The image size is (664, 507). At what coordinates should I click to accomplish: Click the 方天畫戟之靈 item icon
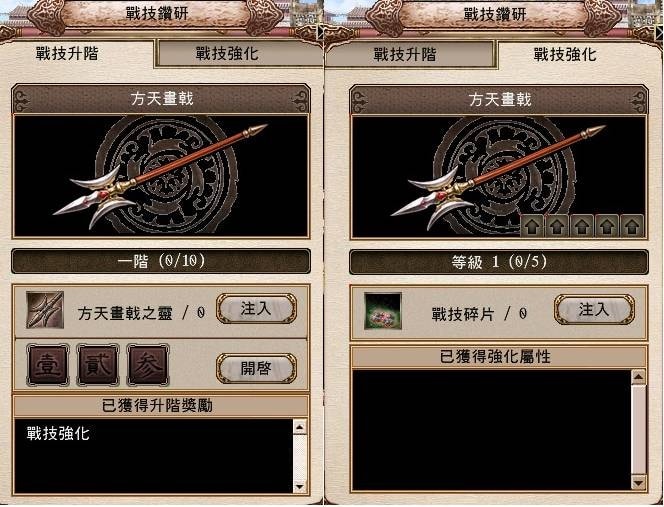[45, 310]
